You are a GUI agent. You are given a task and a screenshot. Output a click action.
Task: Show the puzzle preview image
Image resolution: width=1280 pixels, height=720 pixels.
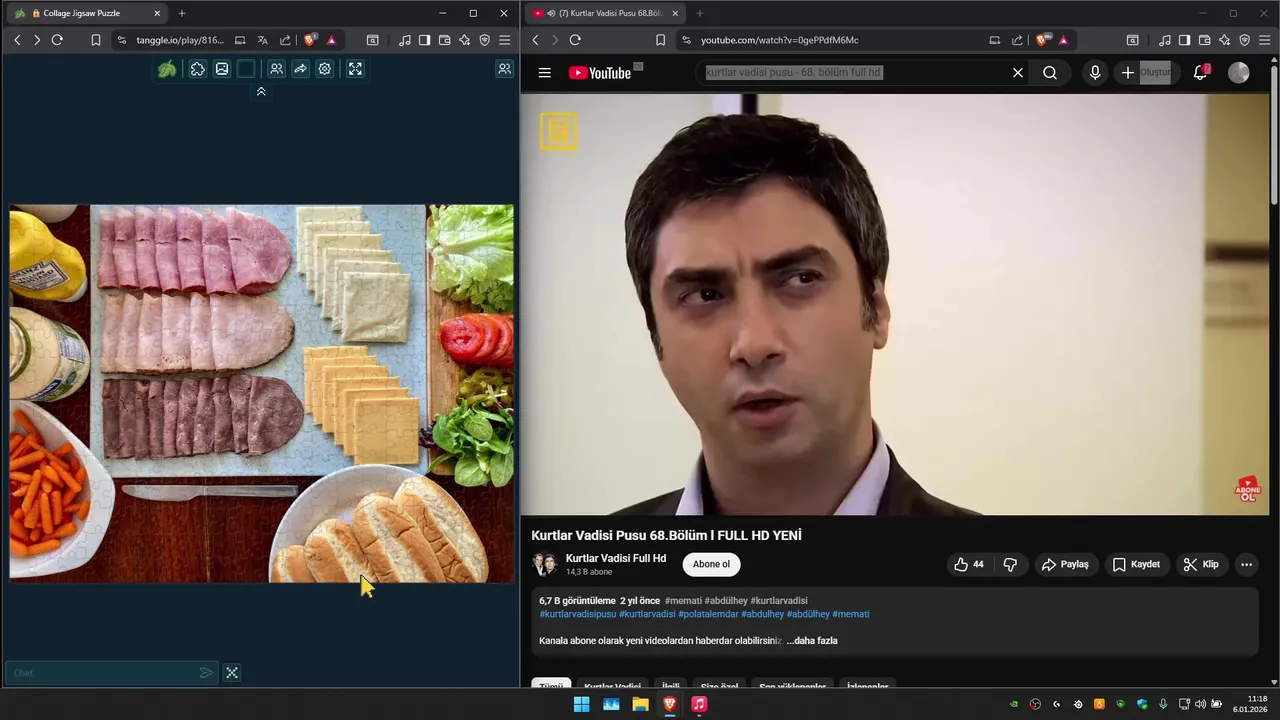(x=222, y=69)
